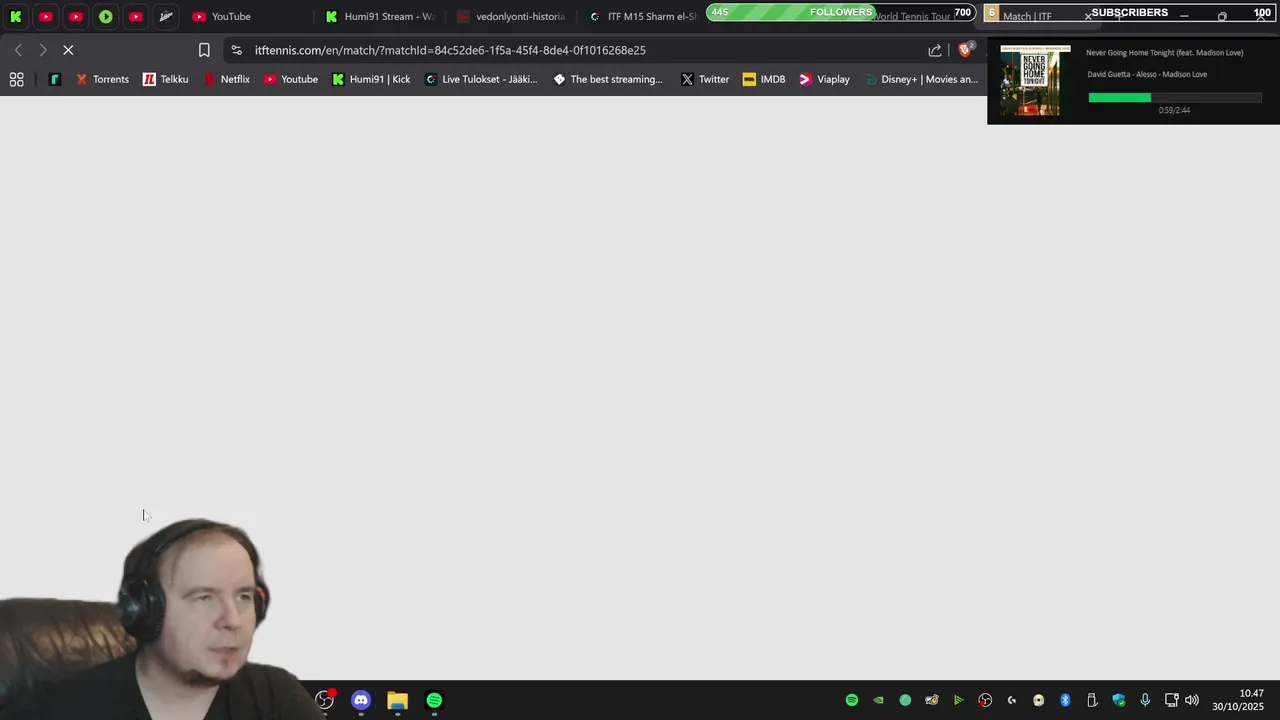This screenshot has height=720, width=1280.
Task: Open the Humi91 | Kick bookmark
Action: click(x=371, y=79)
